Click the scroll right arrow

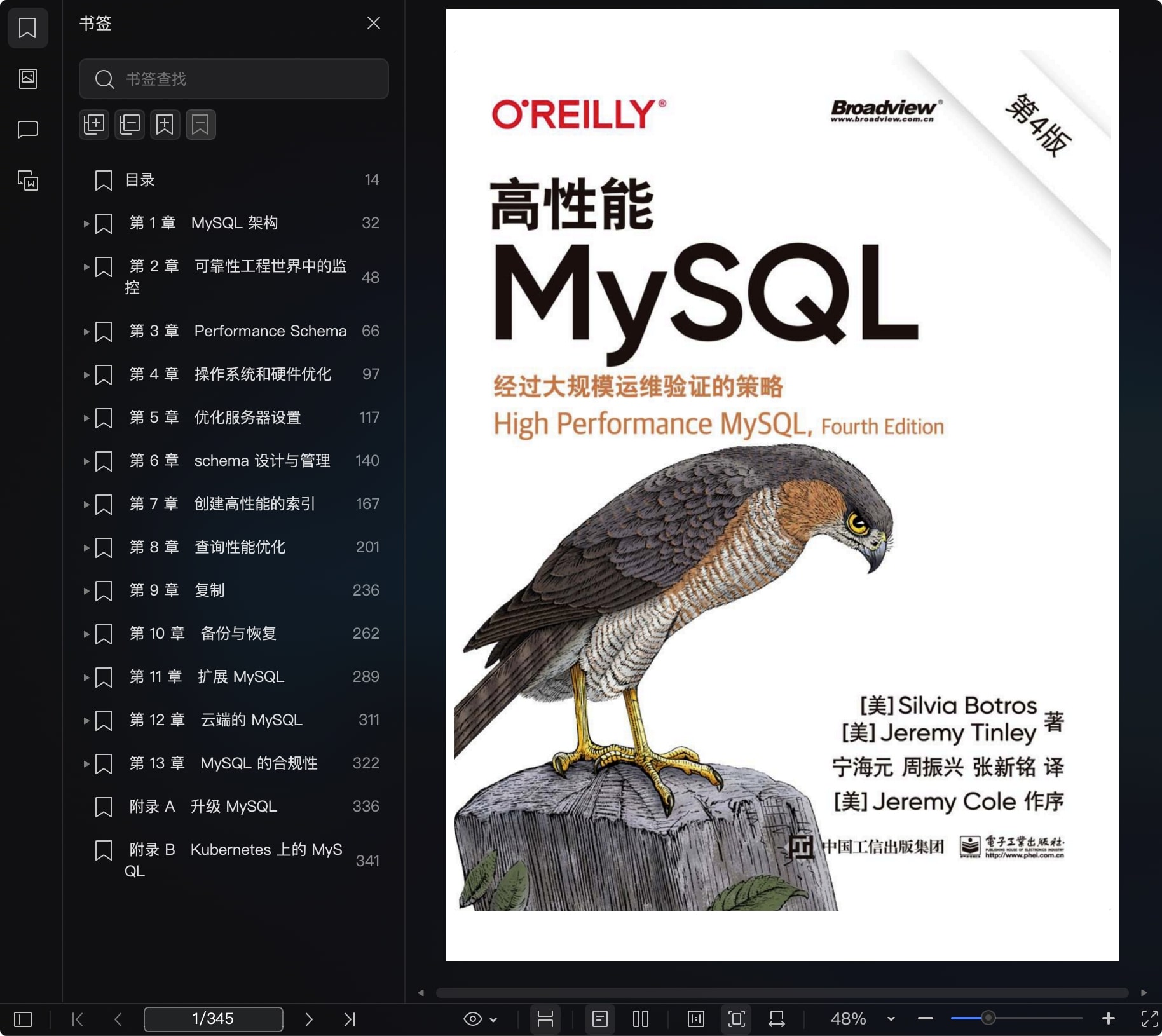[x=1144, y=993]
